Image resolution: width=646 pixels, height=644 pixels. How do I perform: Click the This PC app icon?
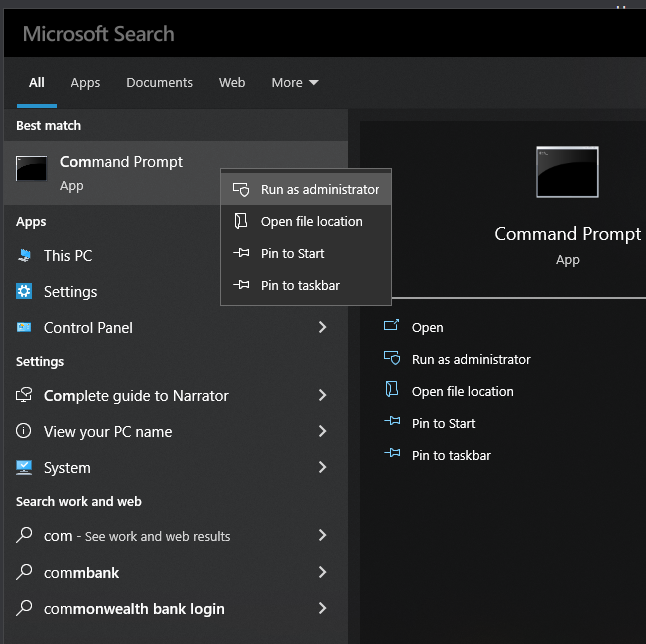(x=25, y=256)
